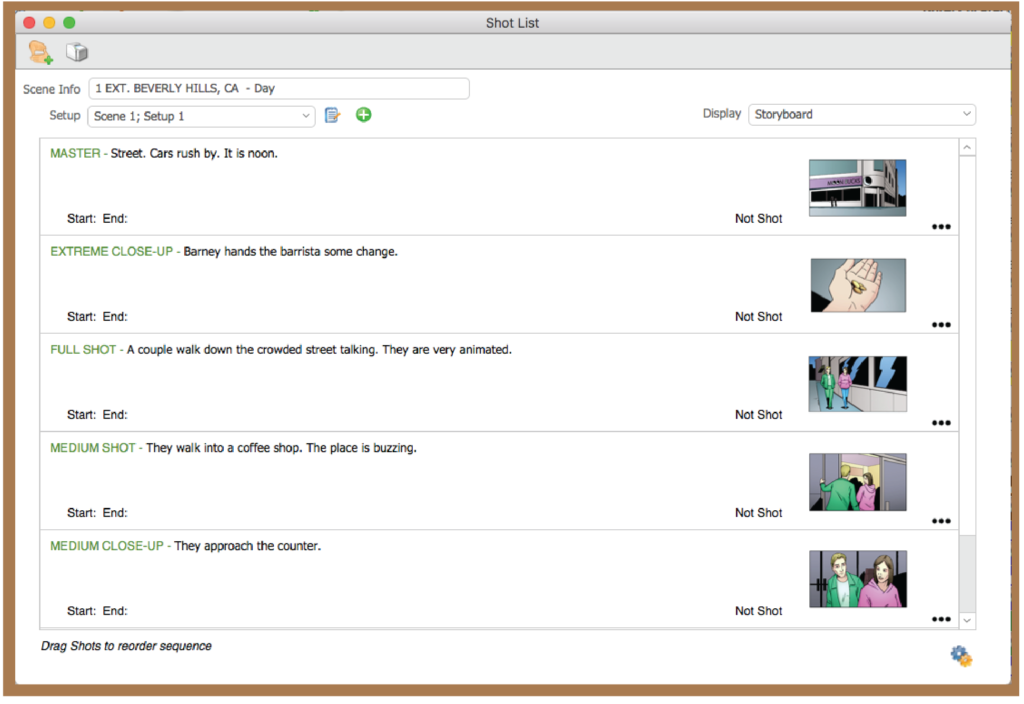Select the hand with coins storyboard thumbnail
The image size is (1024, 704).
click(x=858, y=285)
